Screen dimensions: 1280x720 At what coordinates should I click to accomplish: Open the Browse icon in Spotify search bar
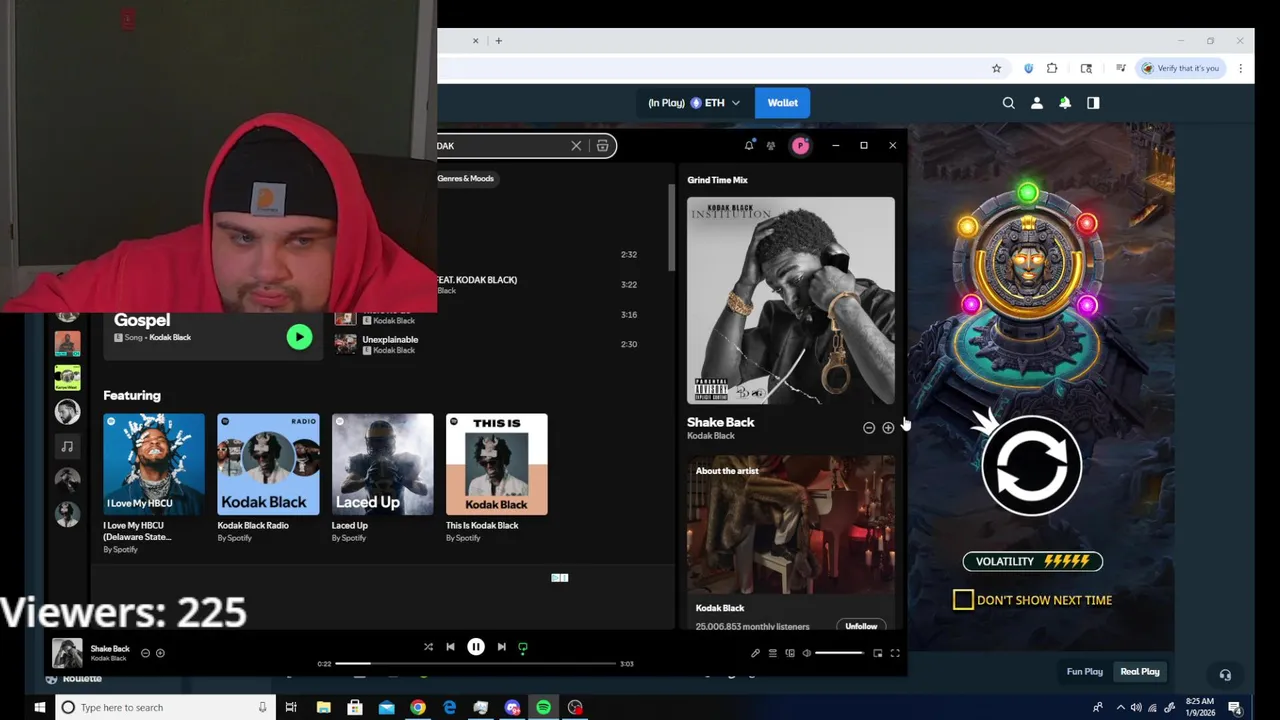pyautogui.click(x=602, y=146)
